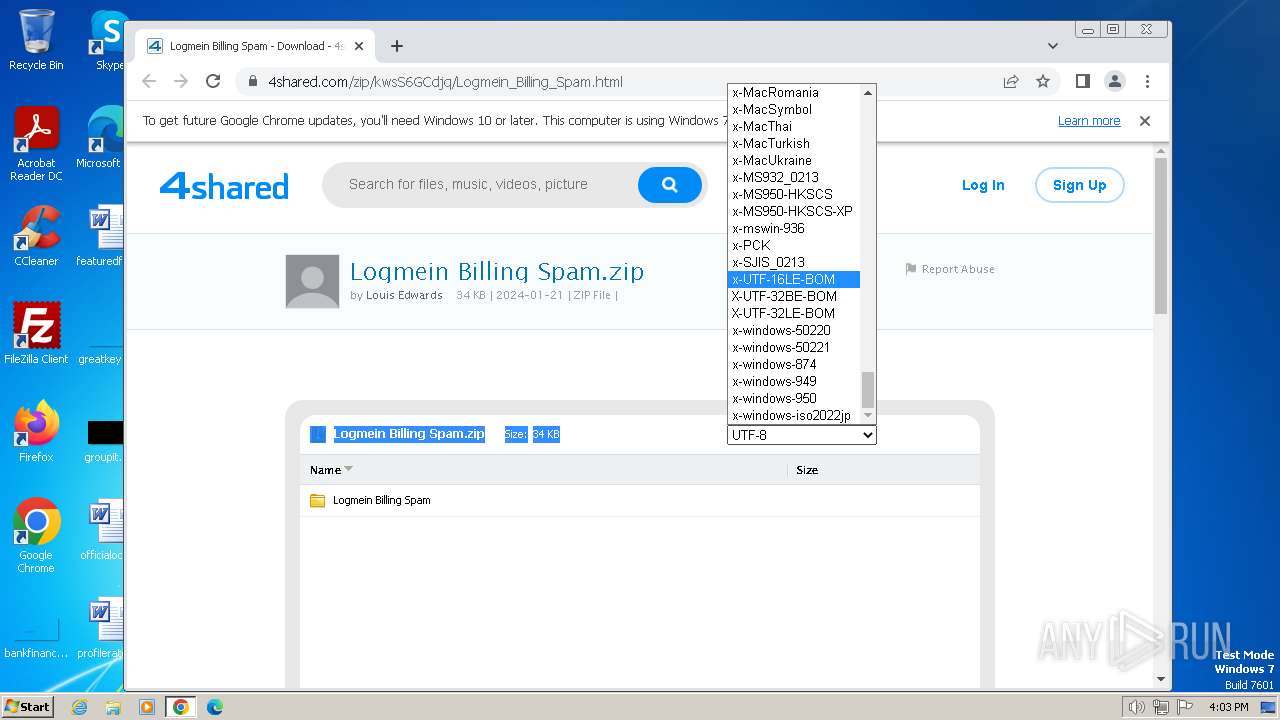The height and width of the screenshot is (720, 1280).
Task: Open Recycle Bin on the desktop
Action: pyautogui.click(x=36, y=40)
